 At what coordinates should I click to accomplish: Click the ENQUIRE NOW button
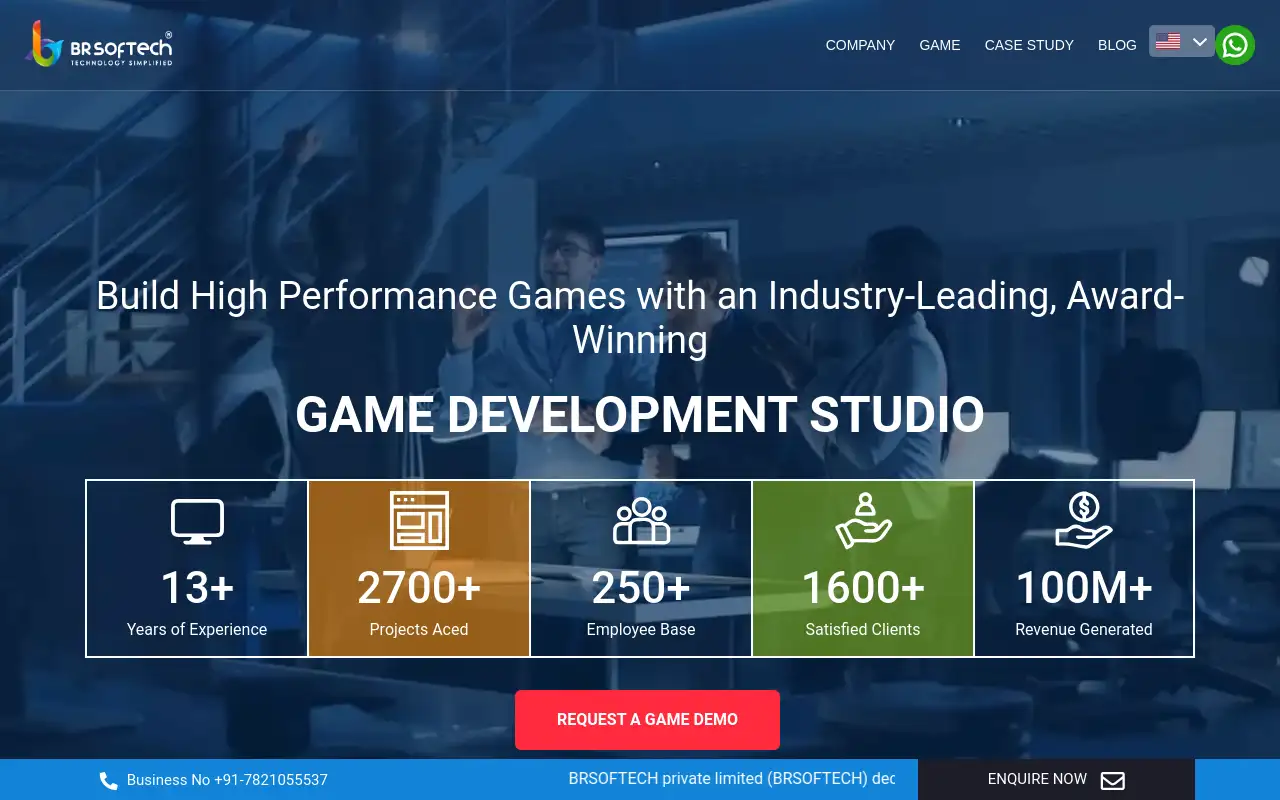point(1056,779)
